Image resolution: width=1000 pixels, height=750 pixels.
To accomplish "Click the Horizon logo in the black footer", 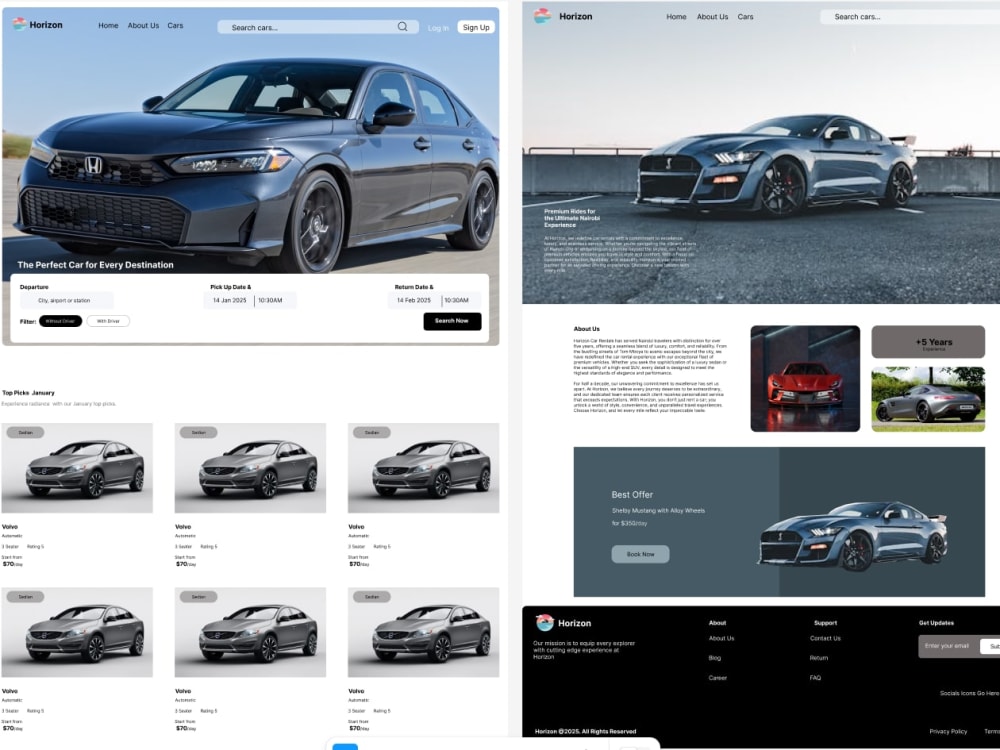I will tap(545, 622).
